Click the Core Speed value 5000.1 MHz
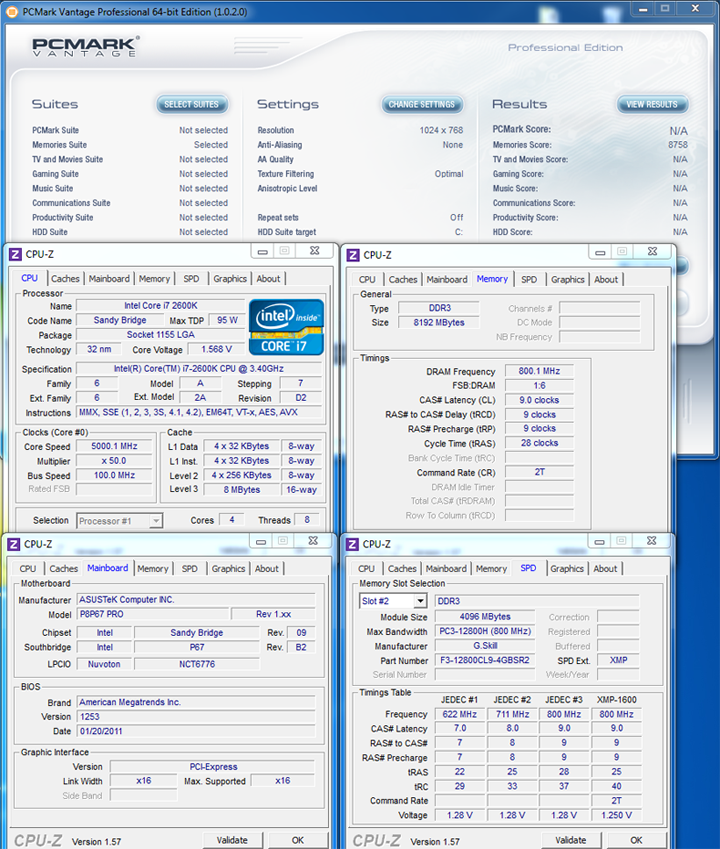720x849 pixels. click(x=114, y=447)
